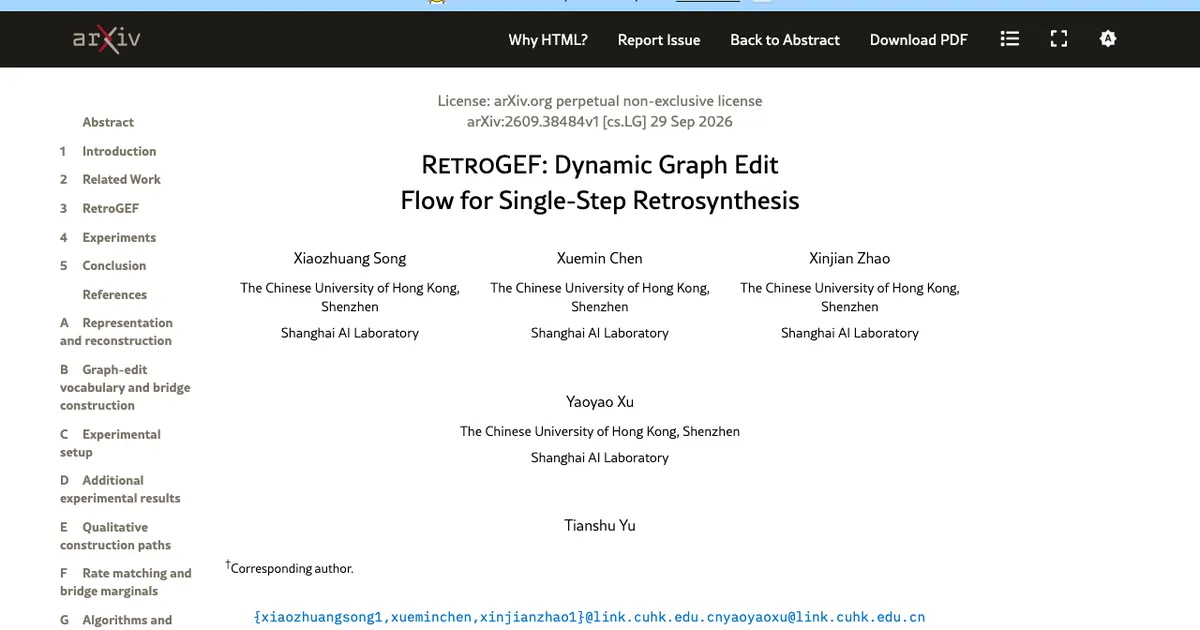The height and width of the screenshot is (630, 1200).
Task: Toggle the color scheme icon in header
Action: pyautogui.click(x=1107, y=39)
